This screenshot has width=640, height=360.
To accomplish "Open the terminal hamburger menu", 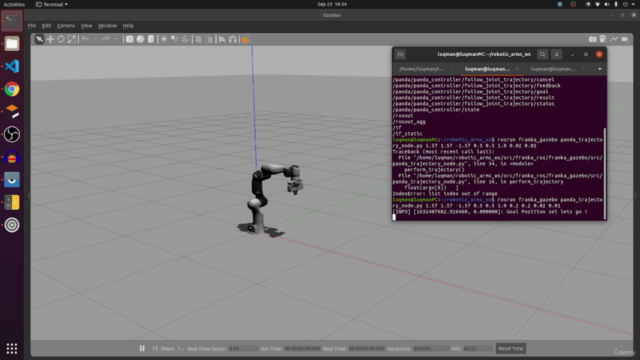I will [x=556, y=54].
